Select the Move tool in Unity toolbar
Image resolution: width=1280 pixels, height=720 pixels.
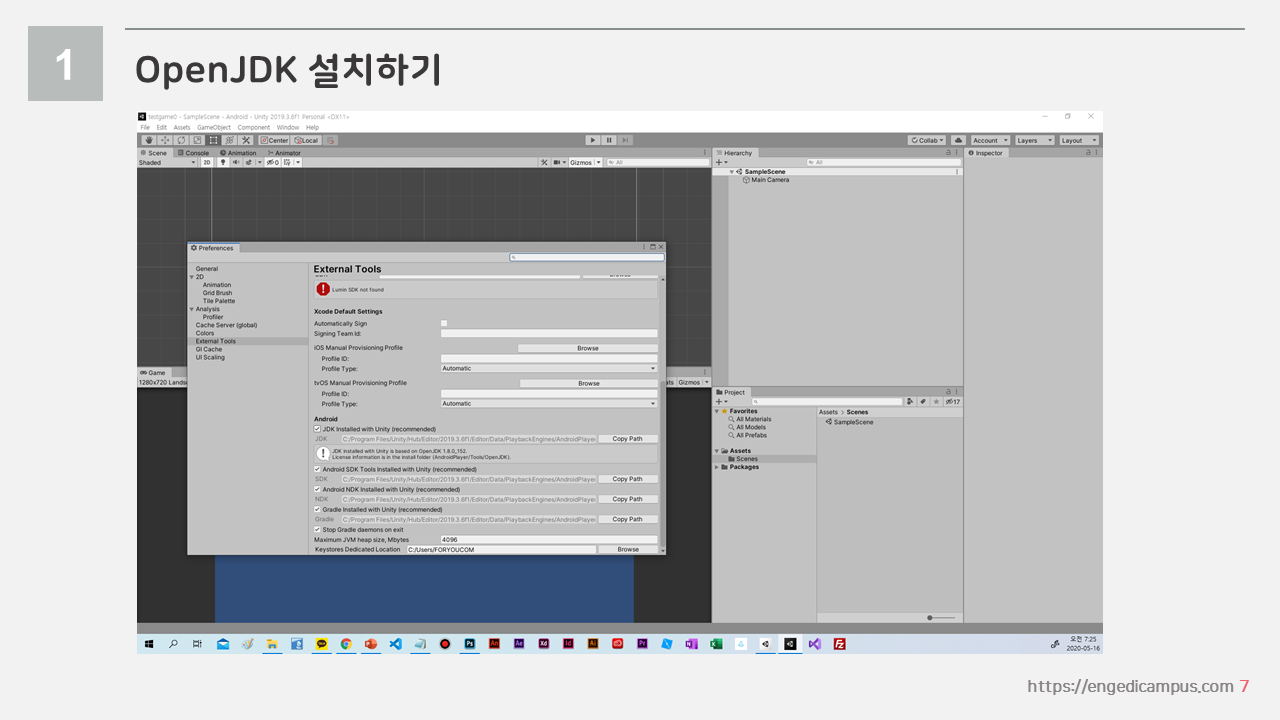(x=164, y=140)
